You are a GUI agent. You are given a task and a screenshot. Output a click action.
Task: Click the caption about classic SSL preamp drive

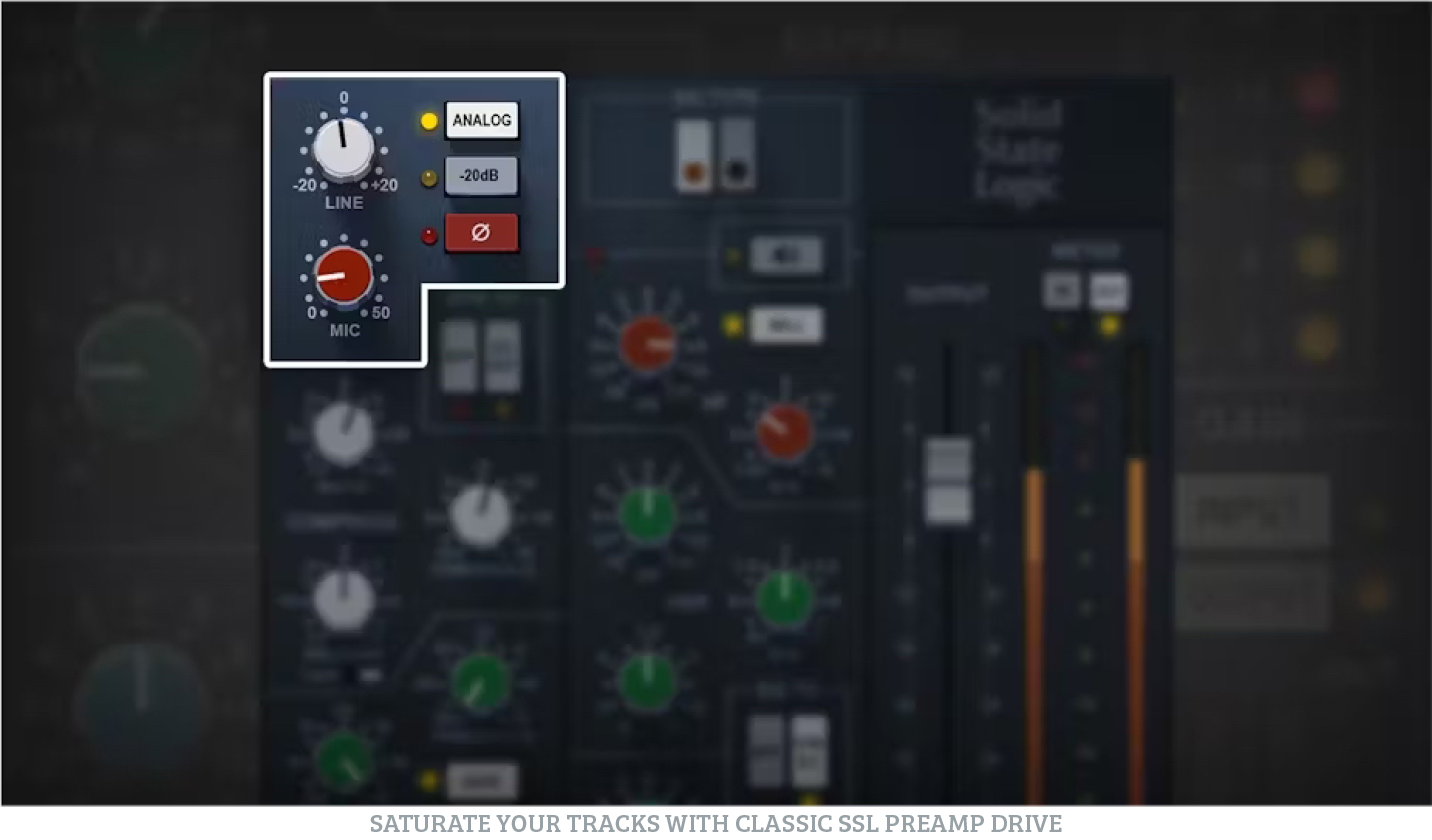[x=715, y=823]
